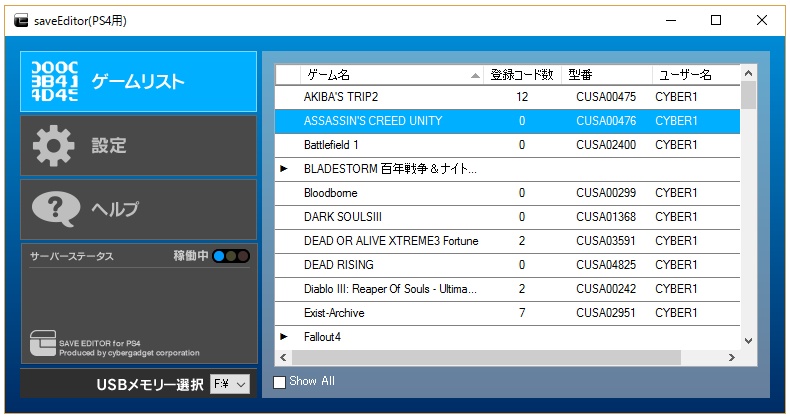Click the Save Editor for PS4 logo
This screenshot has width=790, height=419.
(43, 343)
